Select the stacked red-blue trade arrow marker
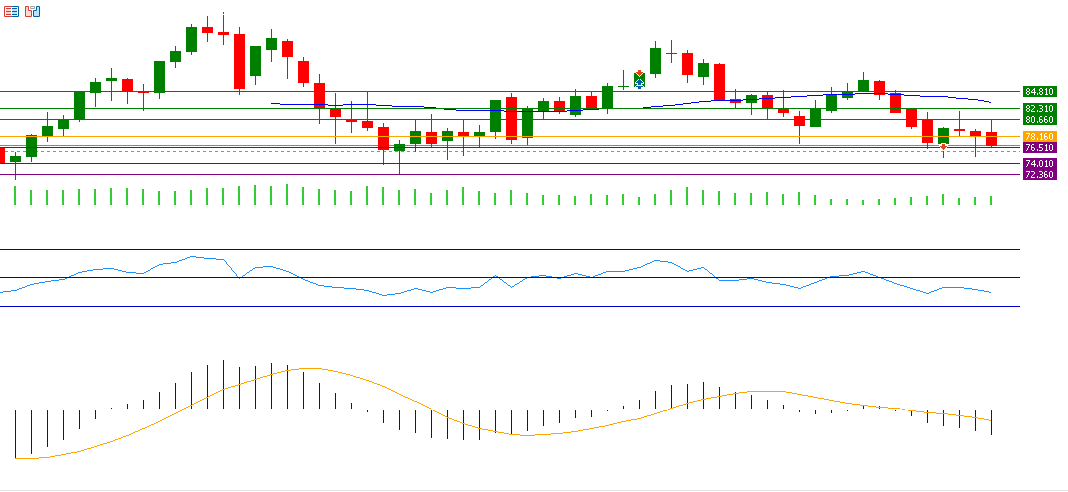1068x492 pixels. (639, 79)
